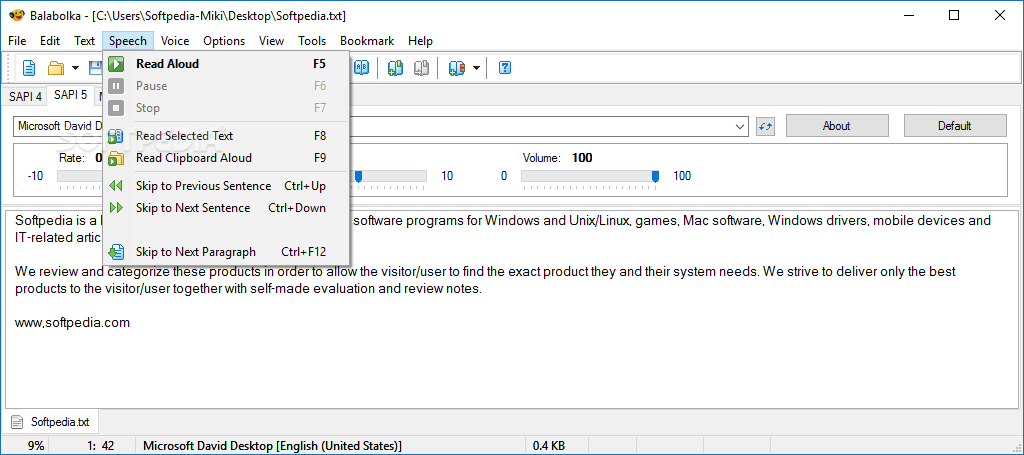Choose Skip to Previous Sentence
This screenshot has width=1024, height=455.
click(x=227, y=186)
